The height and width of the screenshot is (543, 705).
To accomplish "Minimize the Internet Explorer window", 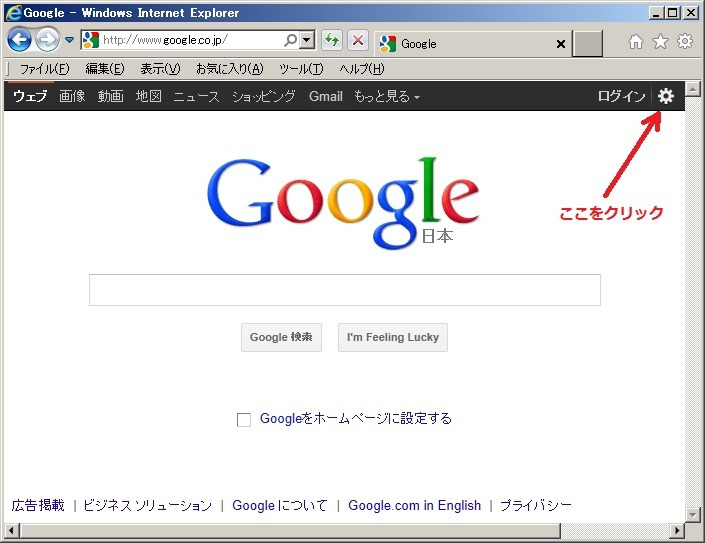I will point(656,13).
